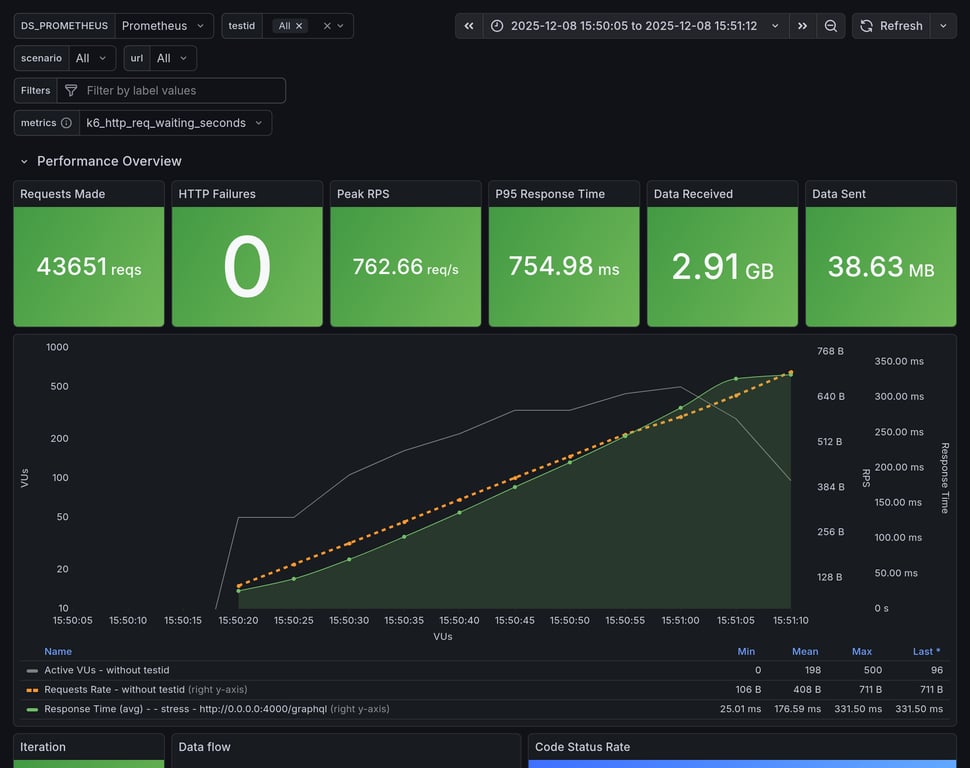Click the clock icon in time picker
This screenshot has height=768, width=970.
(x=497, y=25)
